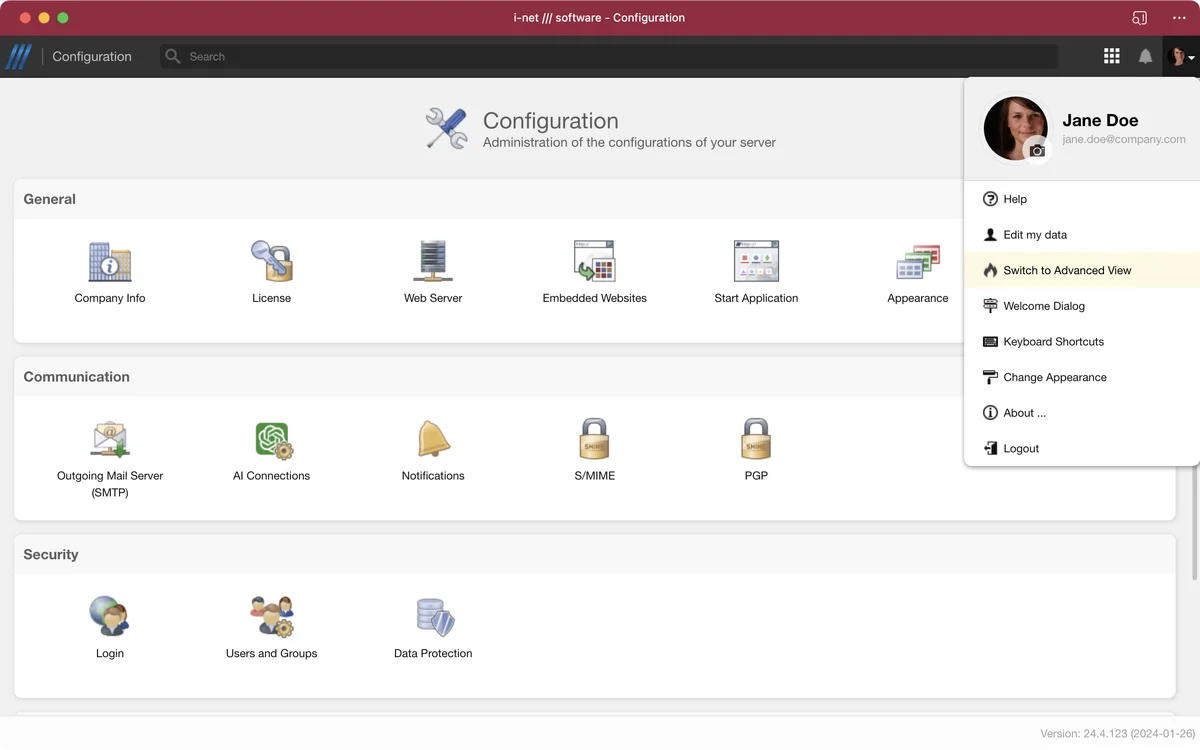Open the License configuration icon

pyautogui.click(x=271, y=262)
